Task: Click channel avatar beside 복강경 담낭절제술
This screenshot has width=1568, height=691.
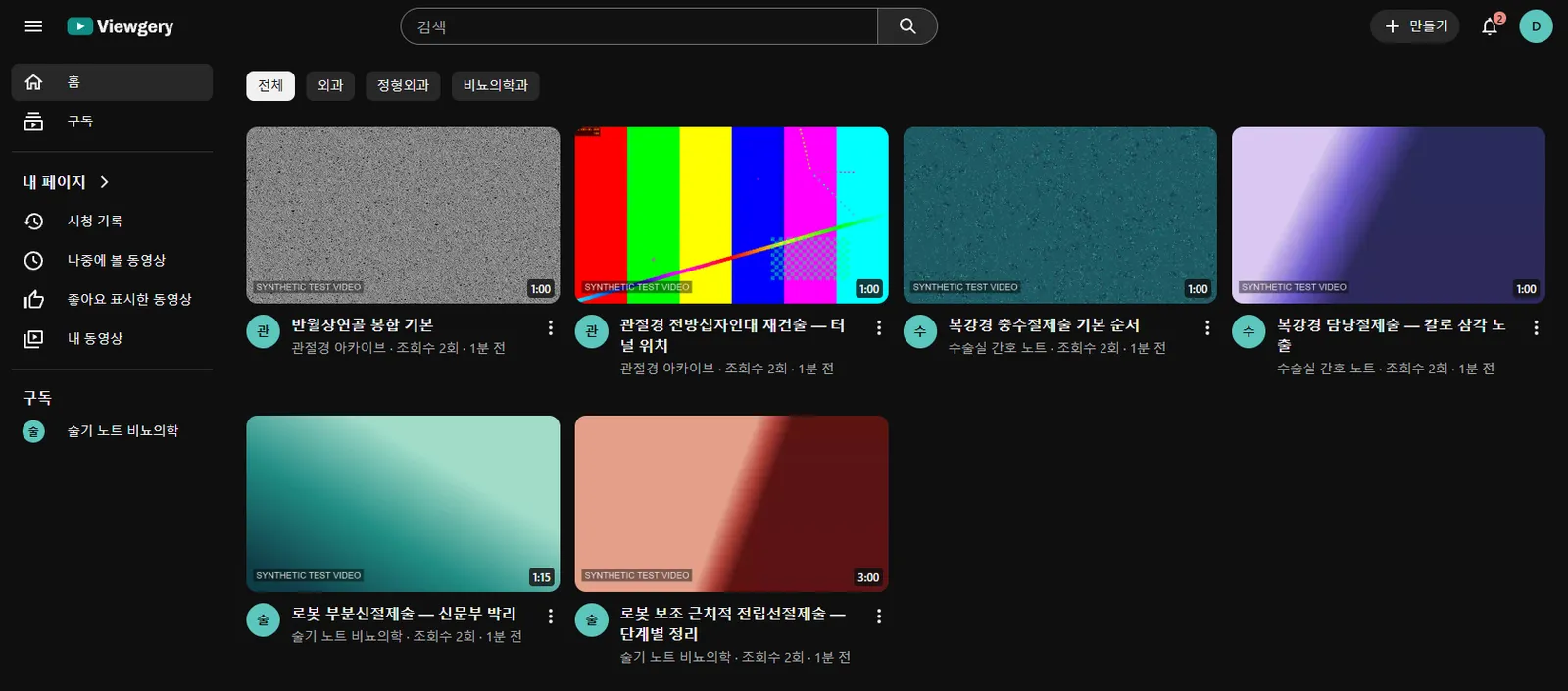Action: [1249, 331]
